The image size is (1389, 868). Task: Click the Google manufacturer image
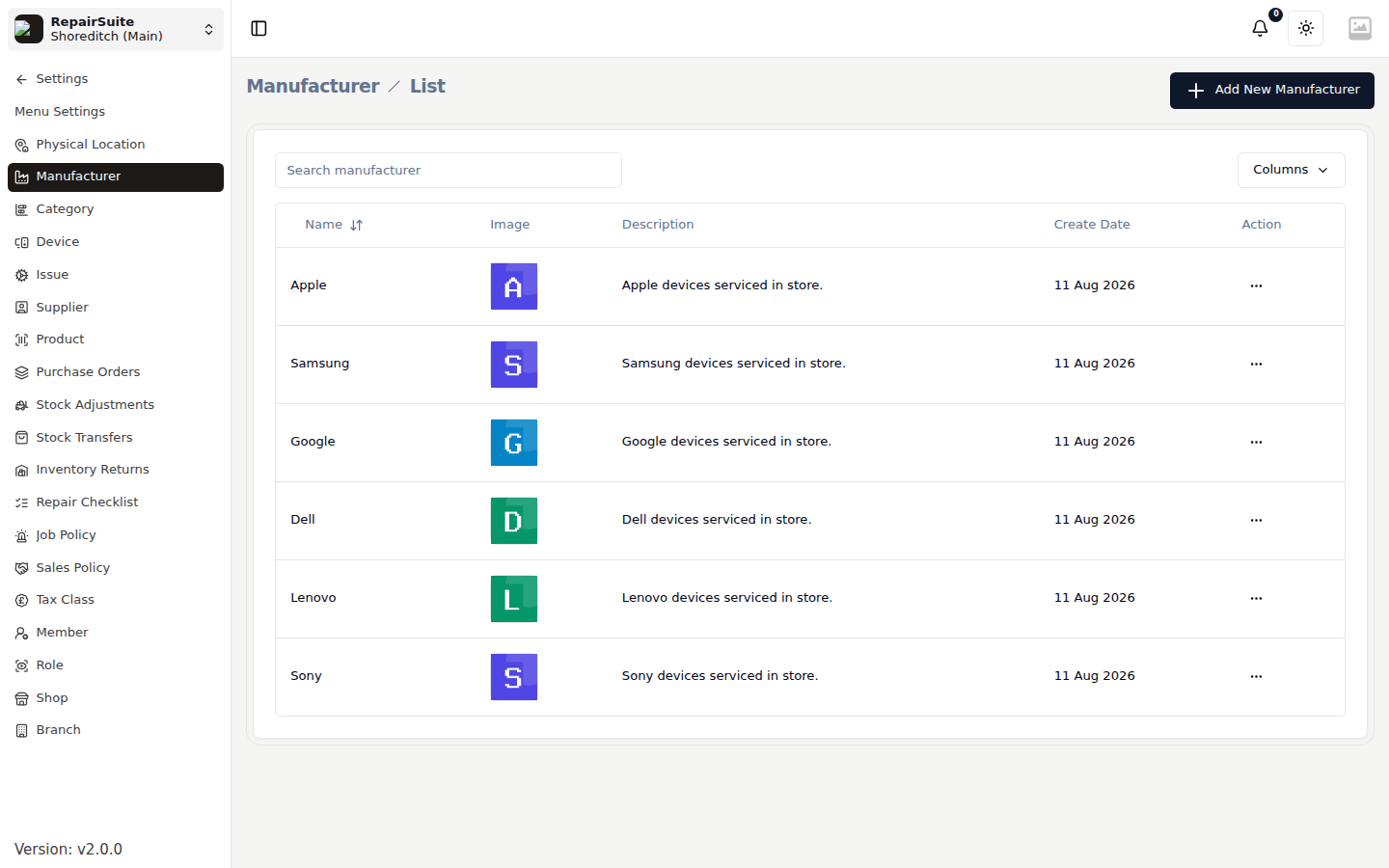pos(514,443)
